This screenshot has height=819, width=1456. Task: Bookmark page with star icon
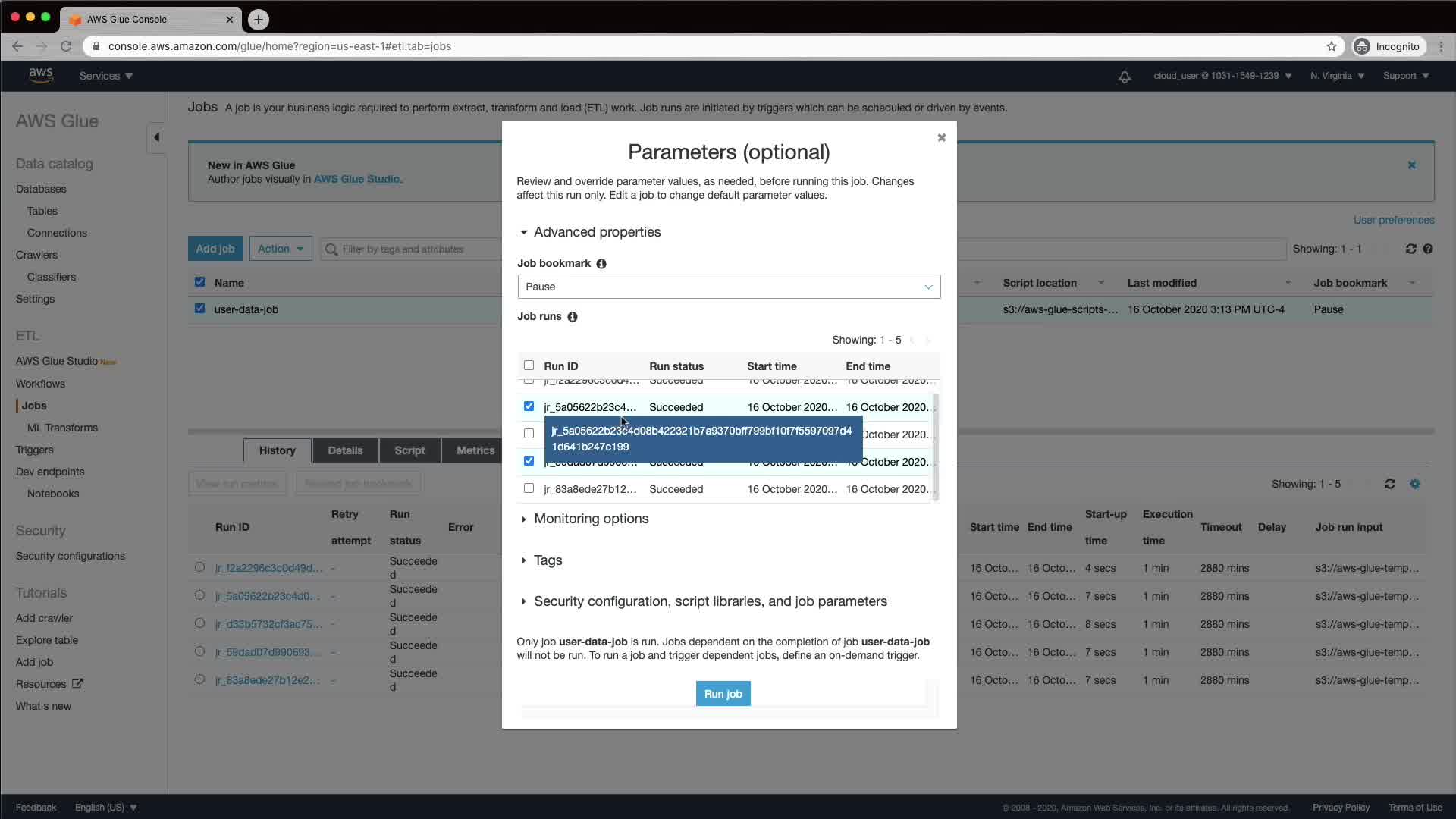click(x=1332, y=46)
